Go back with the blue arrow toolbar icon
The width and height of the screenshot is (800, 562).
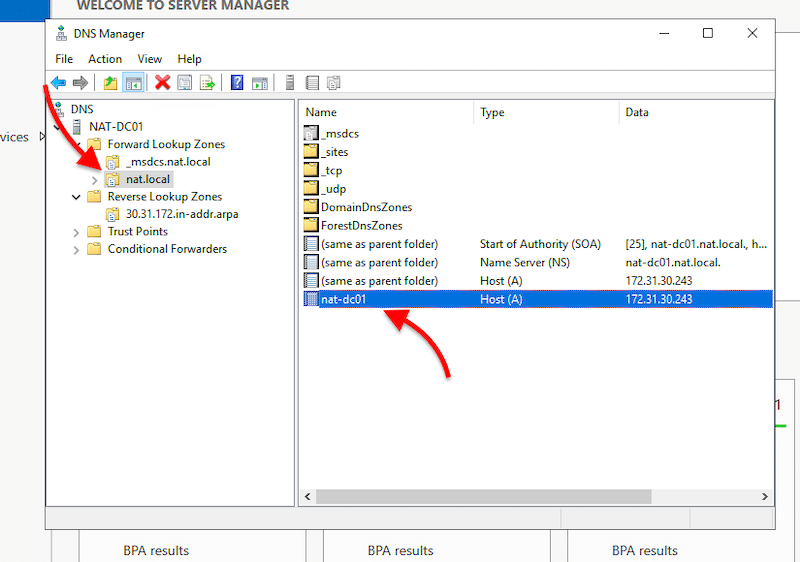pos(58,83)
